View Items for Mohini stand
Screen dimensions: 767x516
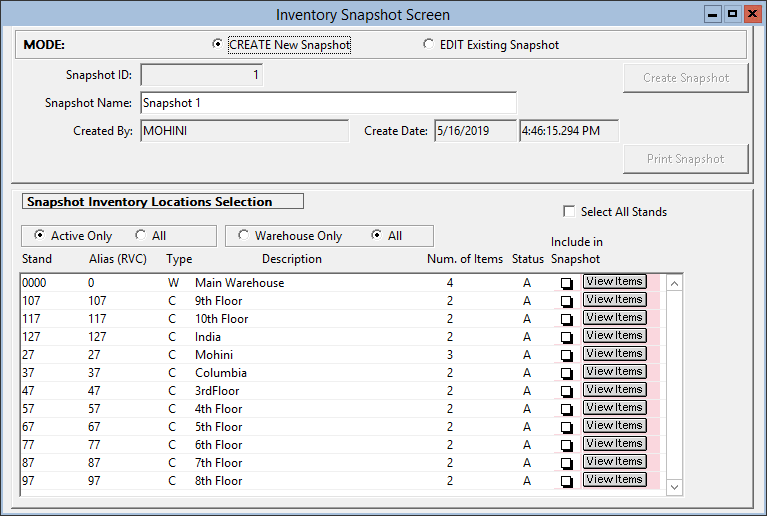click(x=614, y=353)
